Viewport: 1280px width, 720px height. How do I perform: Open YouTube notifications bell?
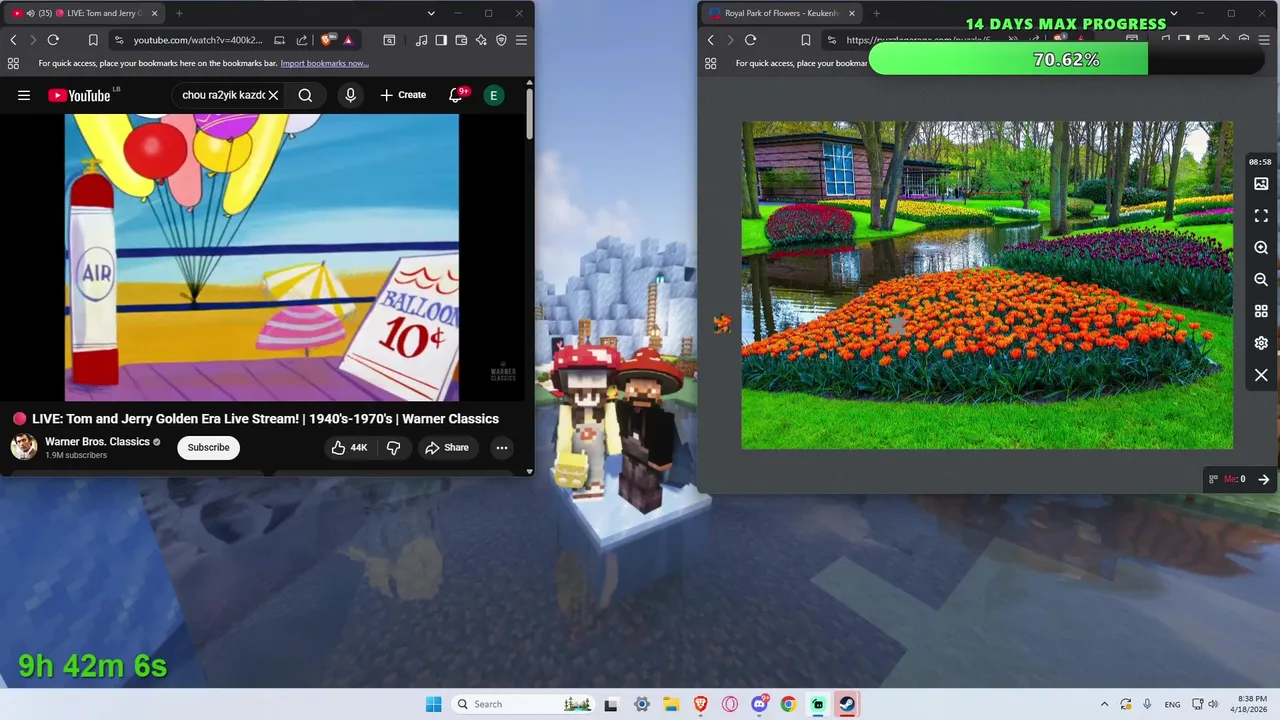click(455, 95)
